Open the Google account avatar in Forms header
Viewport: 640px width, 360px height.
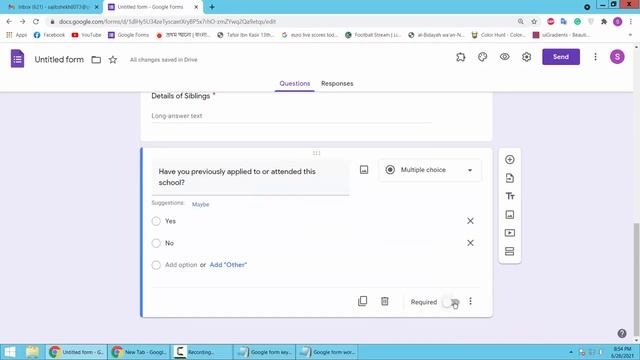click(x=617, y=57)
